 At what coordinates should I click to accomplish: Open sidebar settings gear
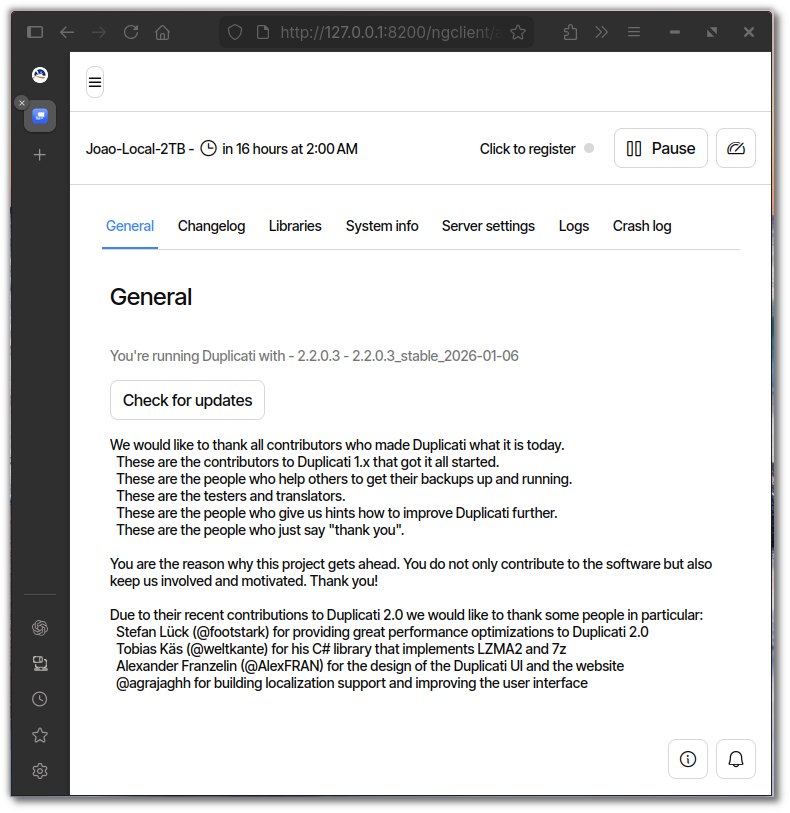(x=40, y=771)
